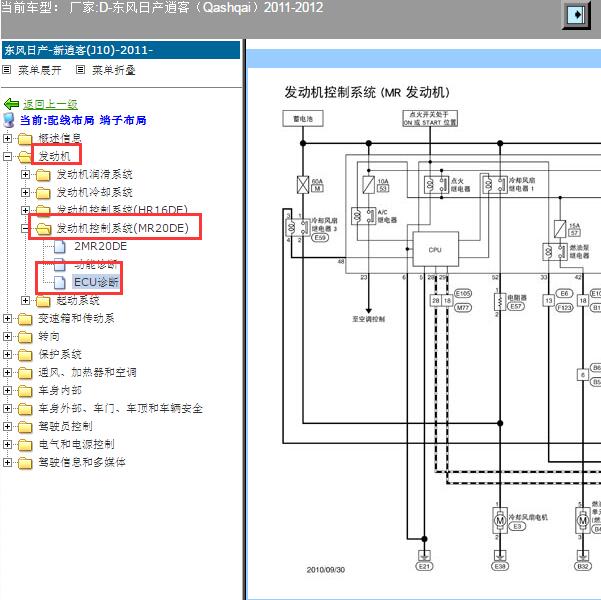The width and height of the screenshot is (601, 600).
Task: Expand the 概述信息 tree node
Action: click(x=7, y=138)
